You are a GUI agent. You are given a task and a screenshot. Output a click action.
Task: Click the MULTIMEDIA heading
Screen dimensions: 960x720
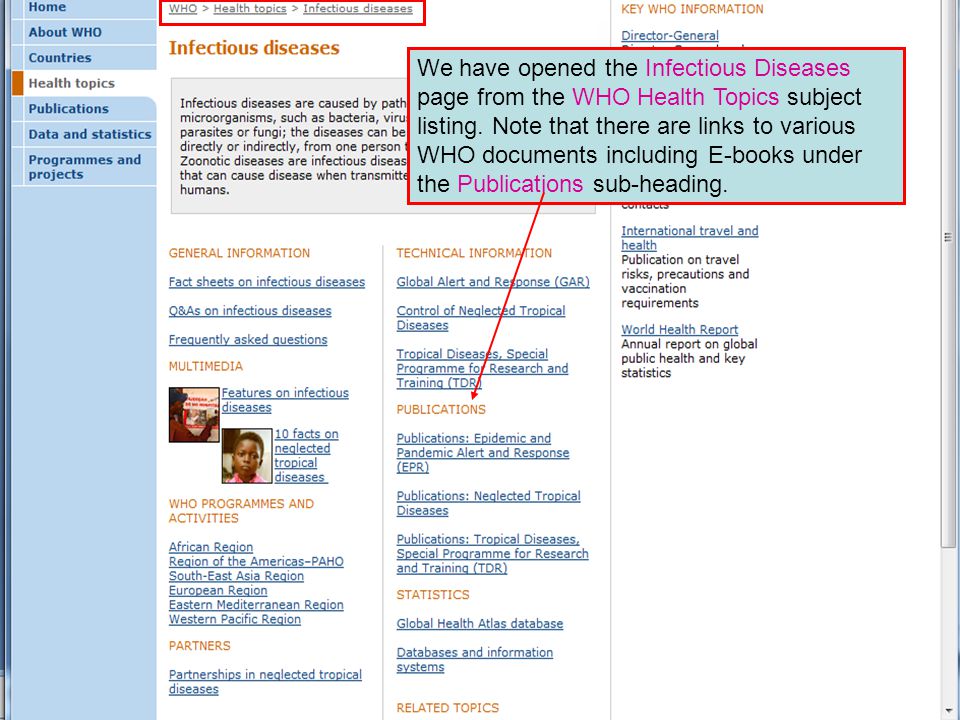click(206, 366)
